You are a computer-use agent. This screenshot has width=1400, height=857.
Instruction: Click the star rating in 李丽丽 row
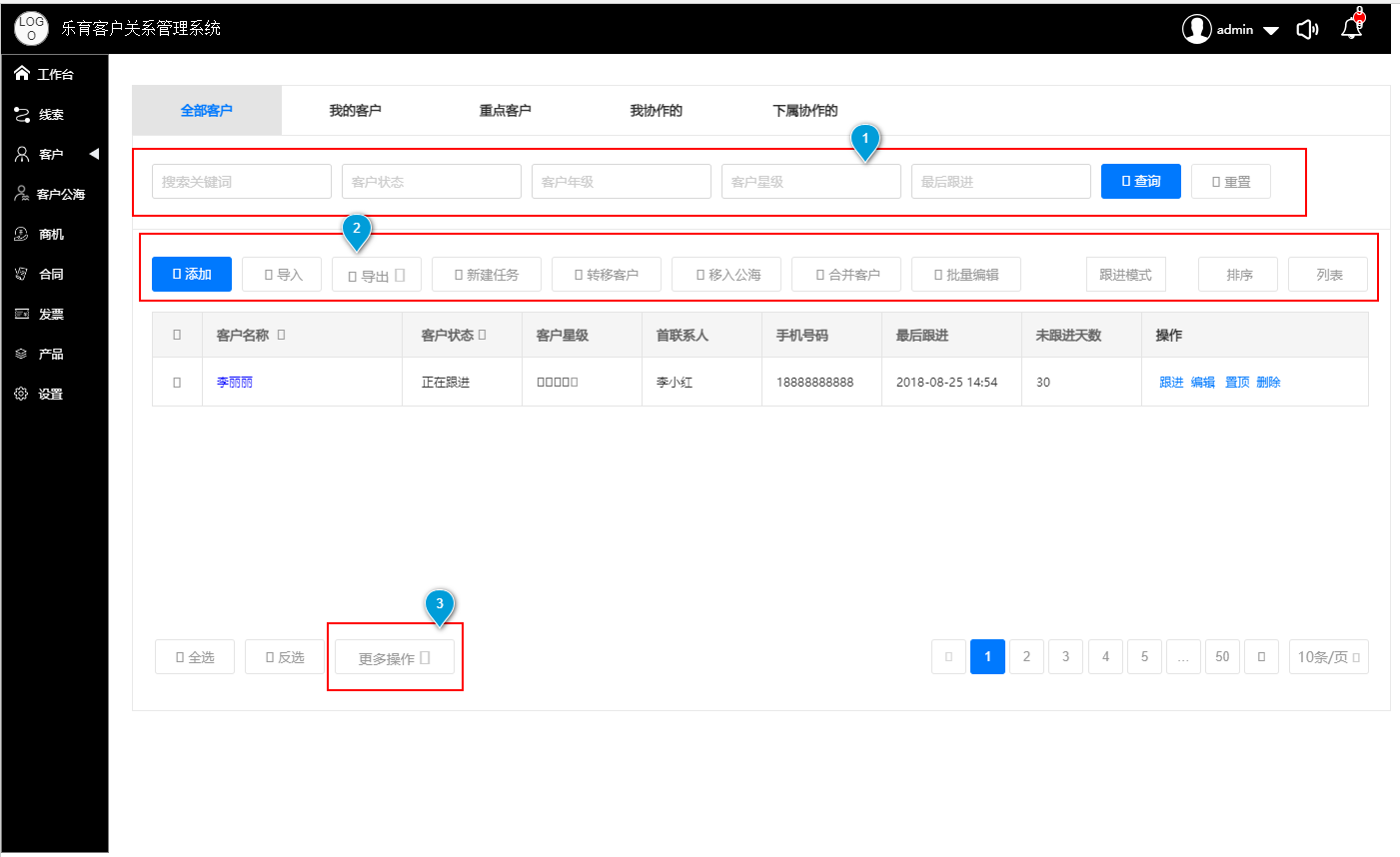[557, 383]
